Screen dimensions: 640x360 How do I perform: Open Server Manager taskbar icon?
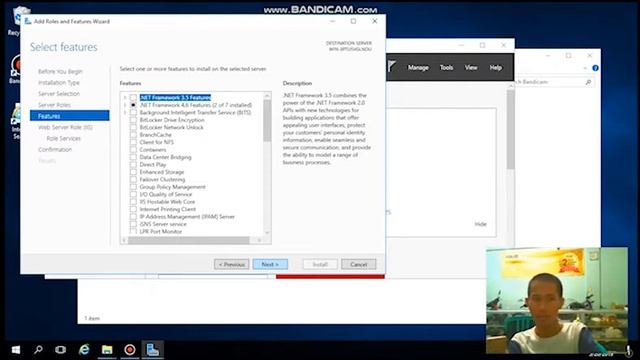[x=153, y=350]
